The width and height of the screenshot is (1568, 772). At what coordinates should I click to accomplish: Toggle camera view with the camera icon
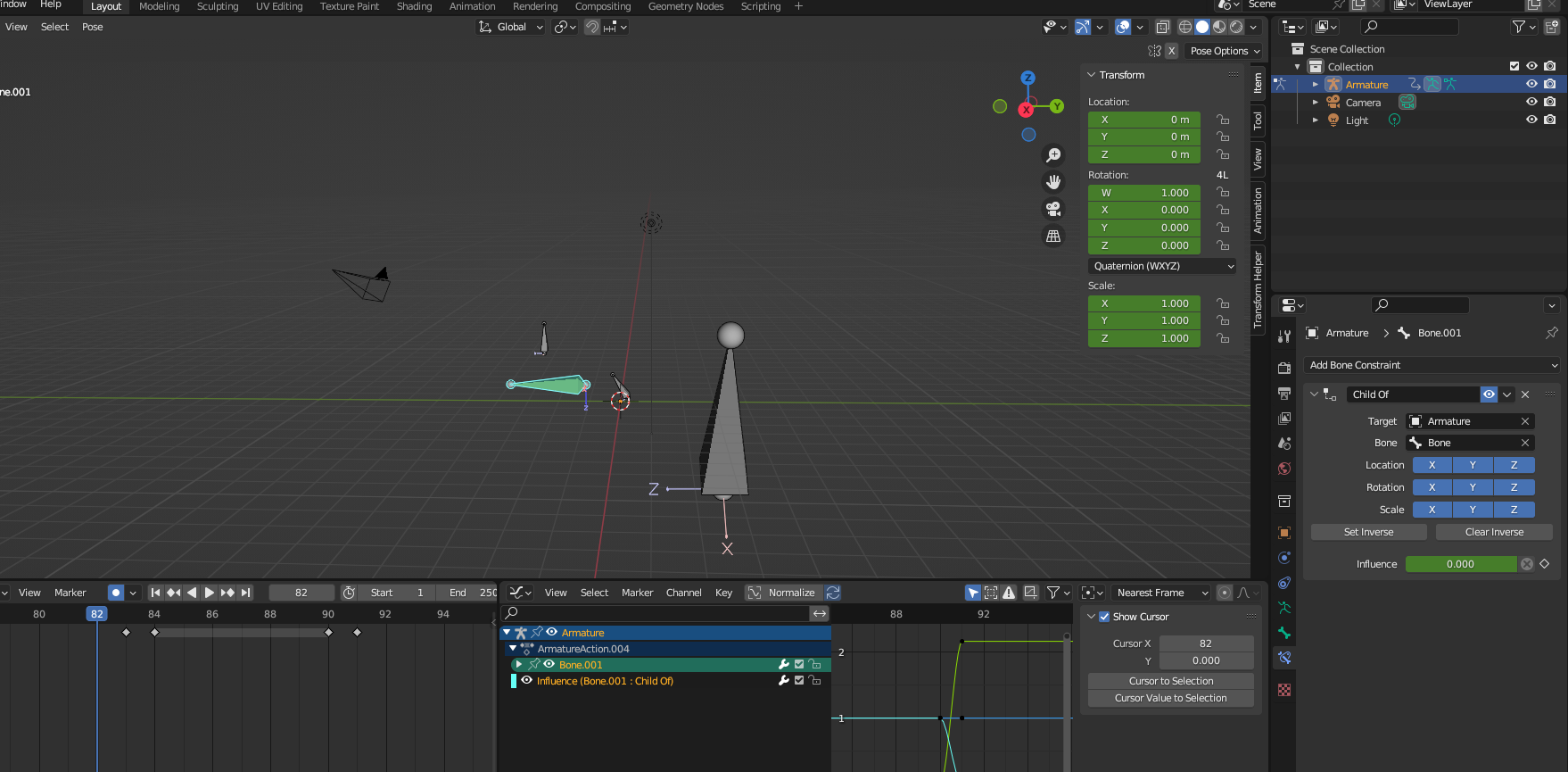click(1053, 209)
